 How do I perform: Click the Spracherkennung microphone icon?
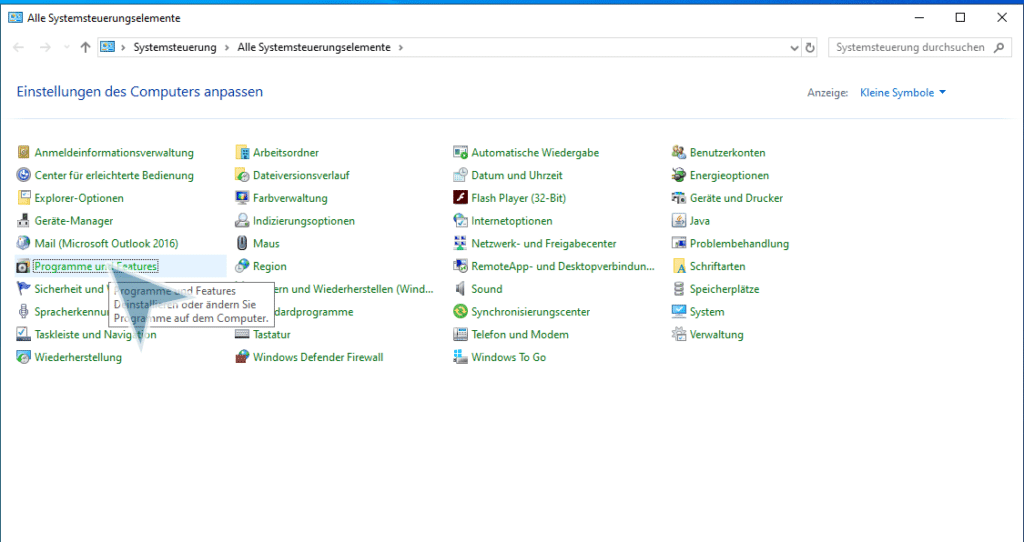click(24, 311)
